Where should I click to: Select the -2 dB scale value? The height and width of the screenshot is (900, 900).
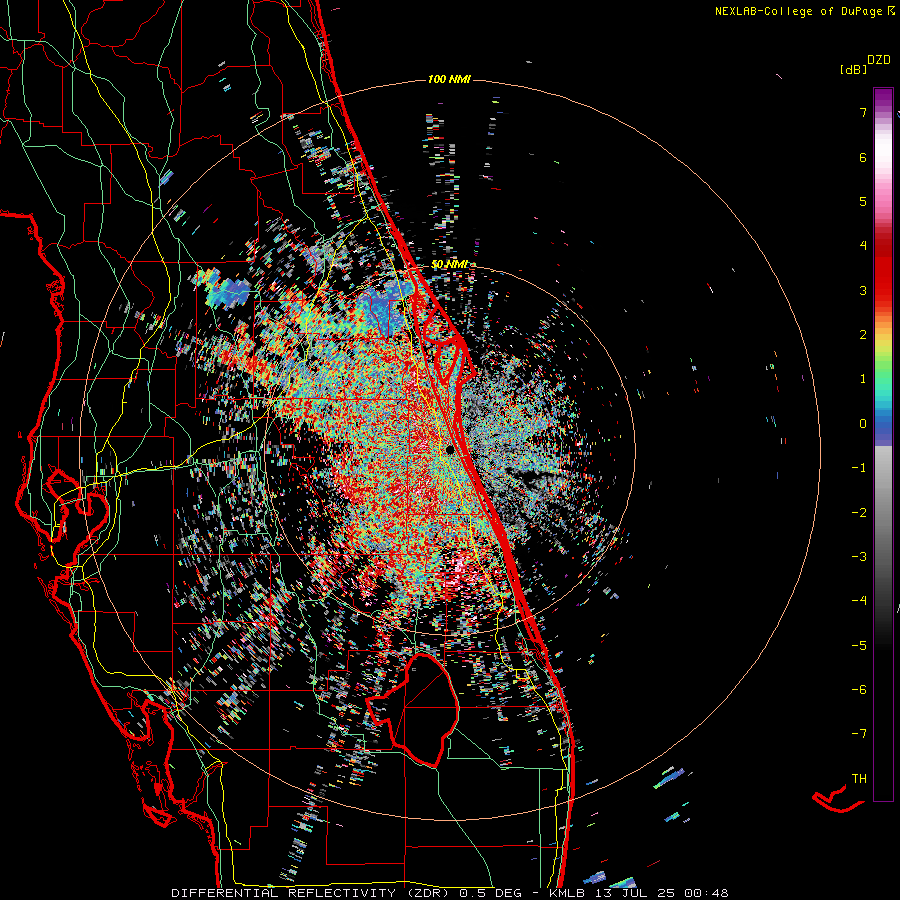[859, 513]
